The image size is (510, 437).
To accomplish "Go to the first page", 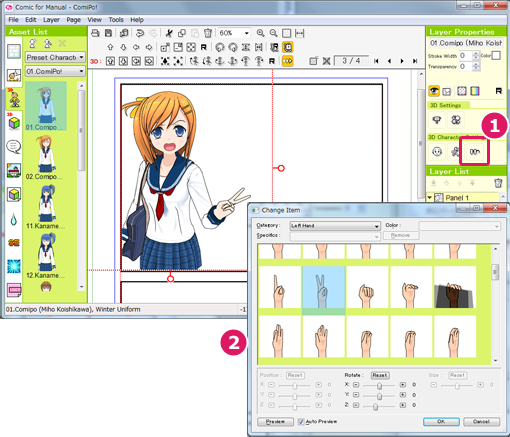I will (x=376, y=61).
